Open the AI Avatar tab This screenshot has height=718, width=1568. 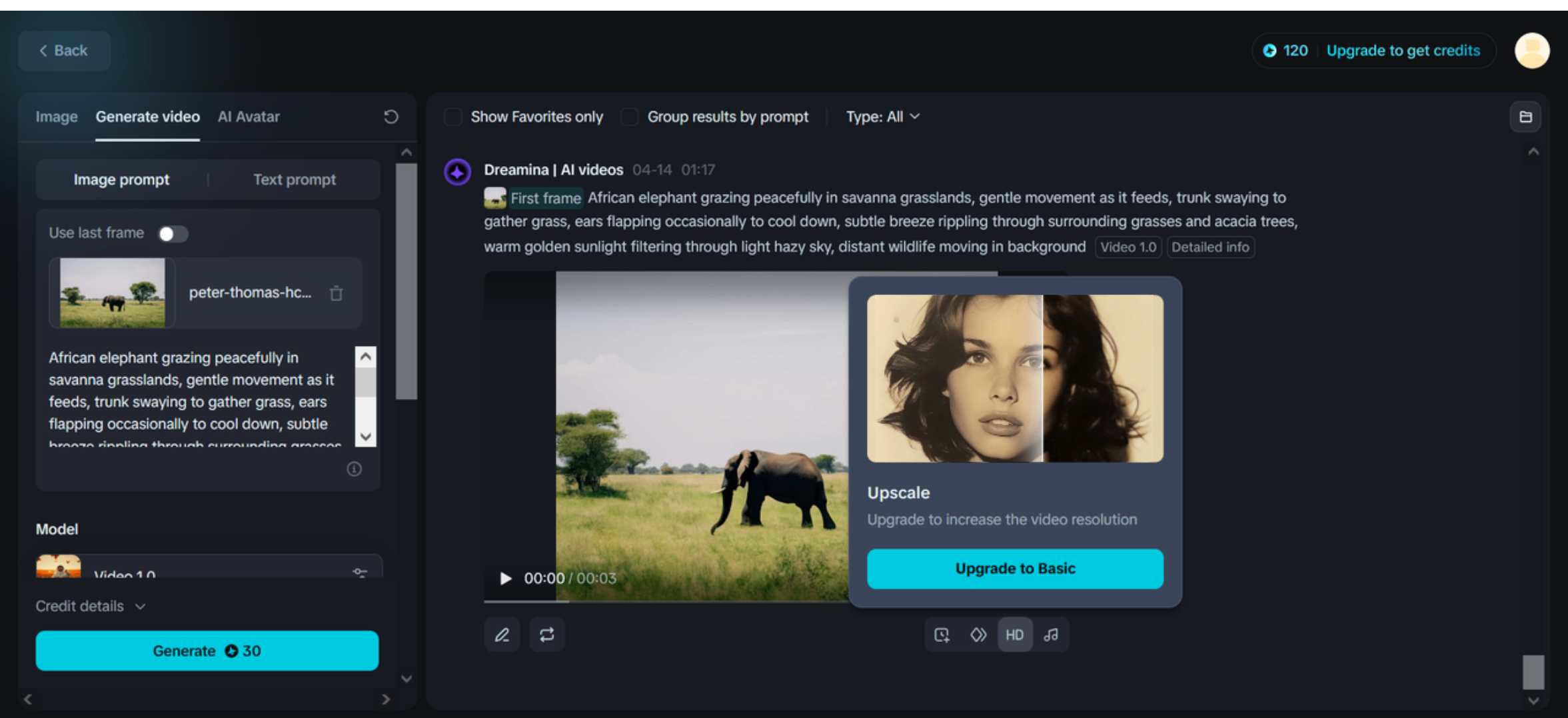249,117
